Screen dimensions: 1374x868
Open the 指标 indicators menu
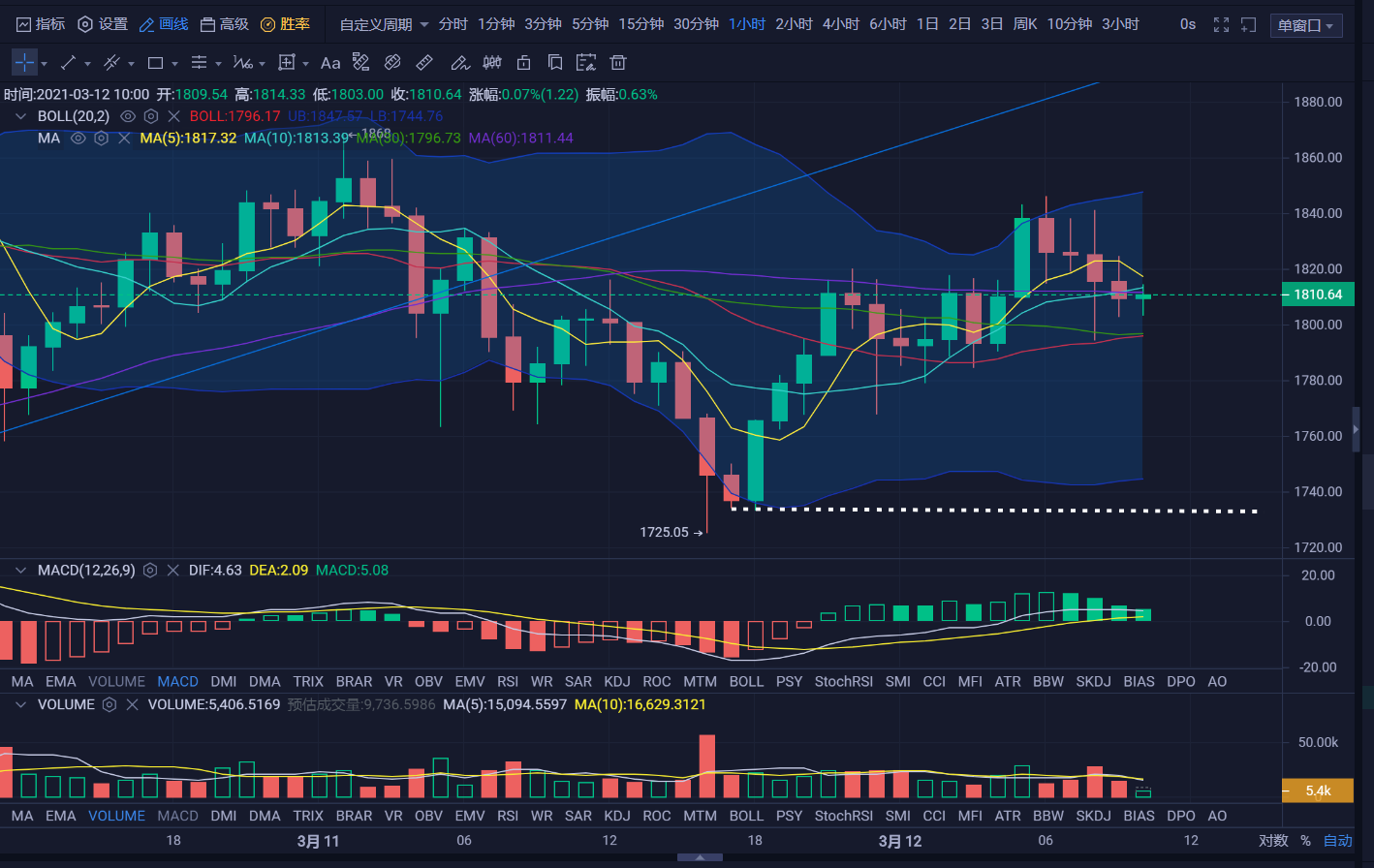point(41,24)
